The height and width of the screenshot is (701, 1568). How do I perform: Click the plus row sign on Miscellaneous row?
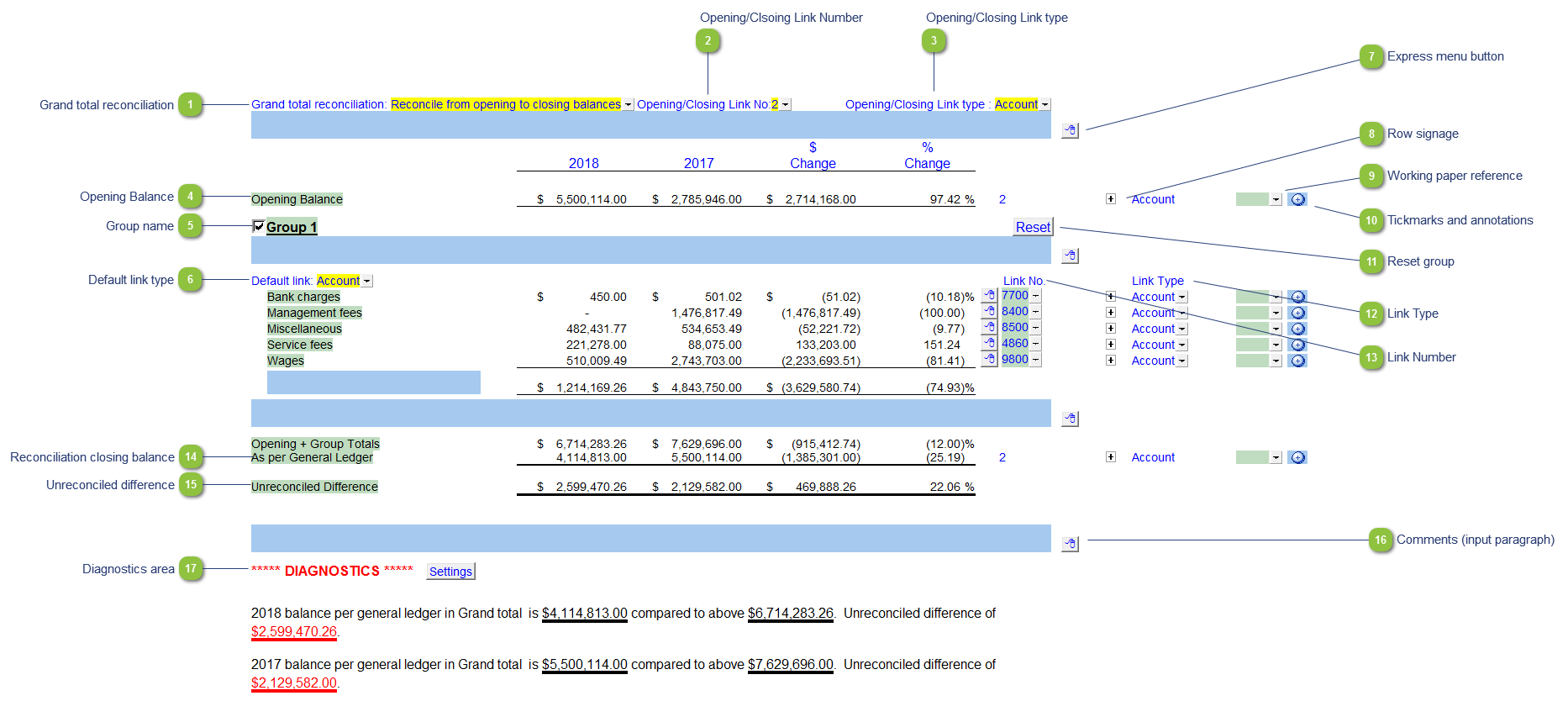click(x=1111, y=329)
